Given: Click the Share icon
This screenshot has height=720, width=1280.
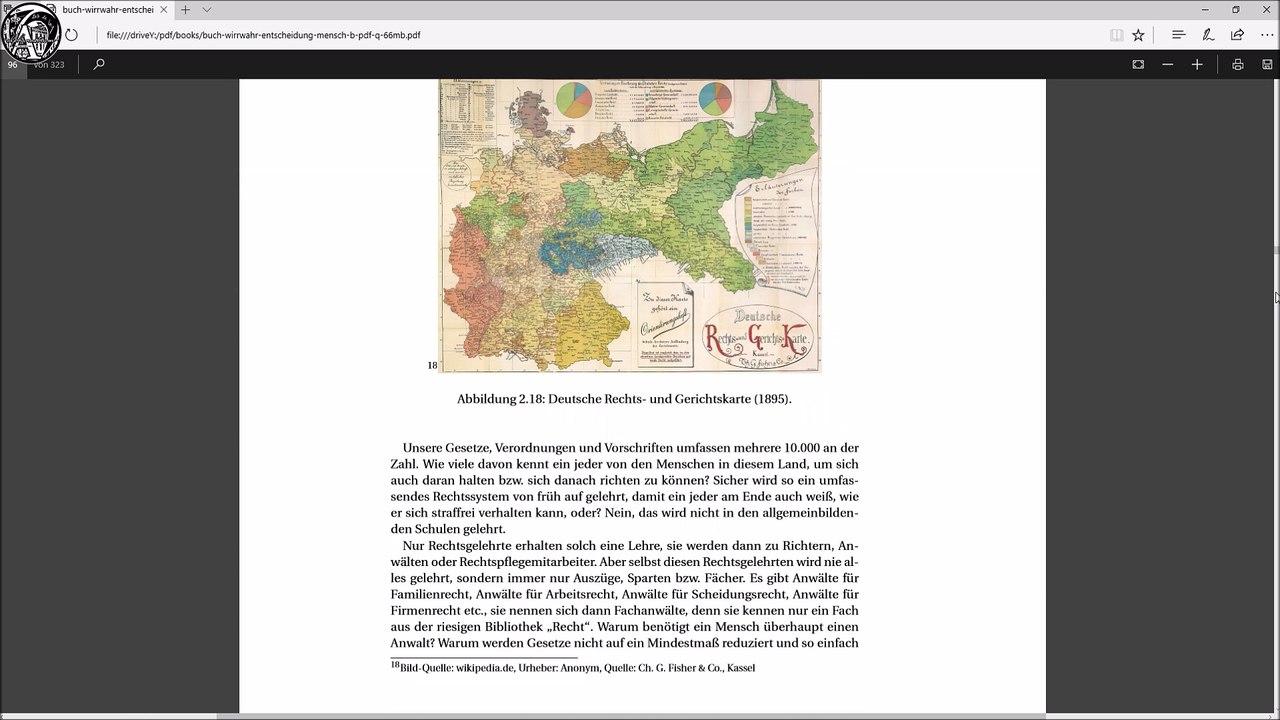Looking at the screenshot, I should click(x=1237, y=35).
